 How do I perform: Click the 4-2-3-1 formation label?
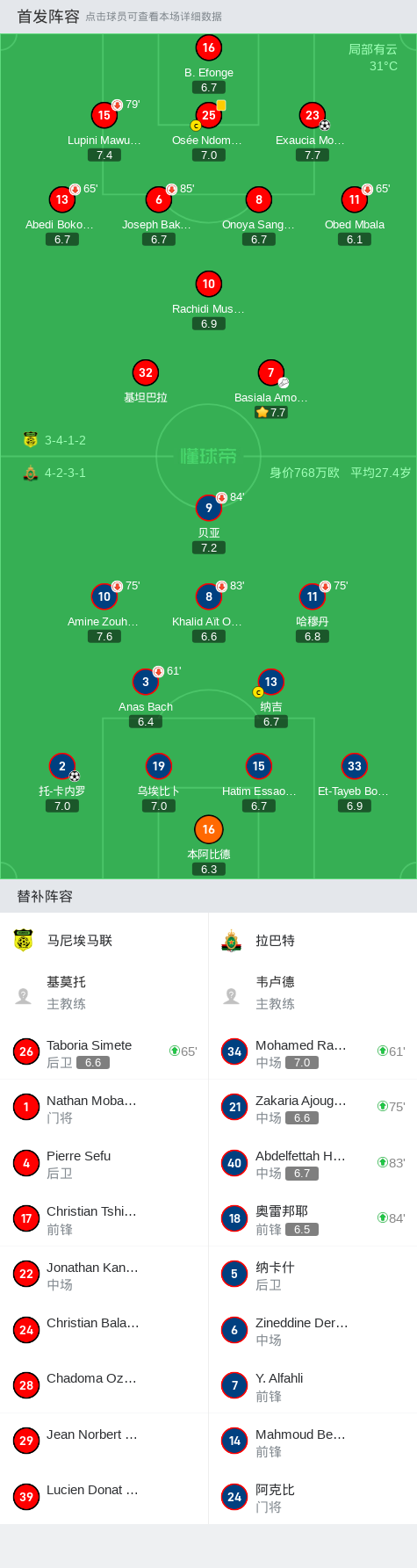(x=65, y=473)
